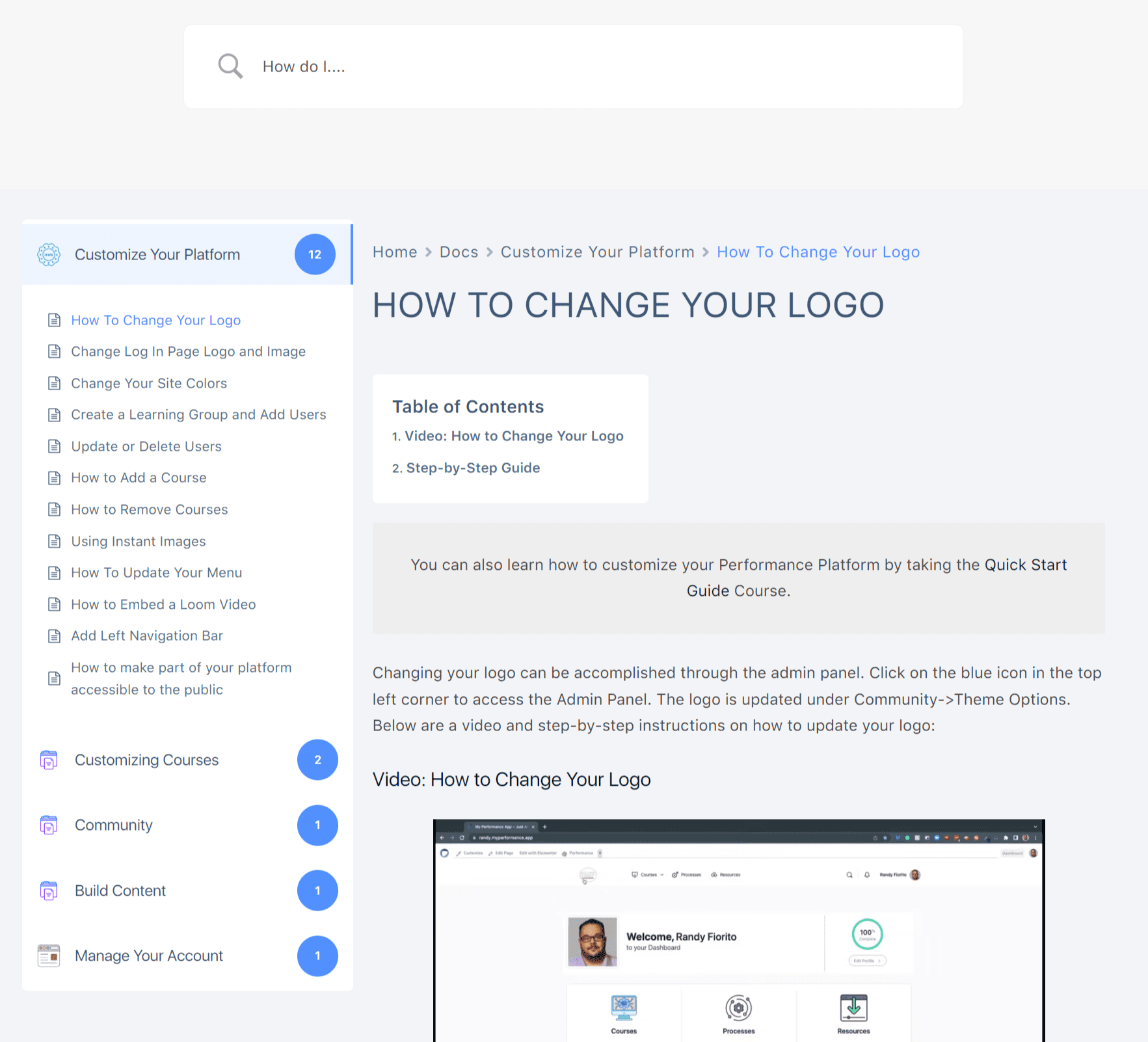Open Create a Learning Group and Add Users
This screenshot has width=1148, height=1042.
click(x=198, y=414)
